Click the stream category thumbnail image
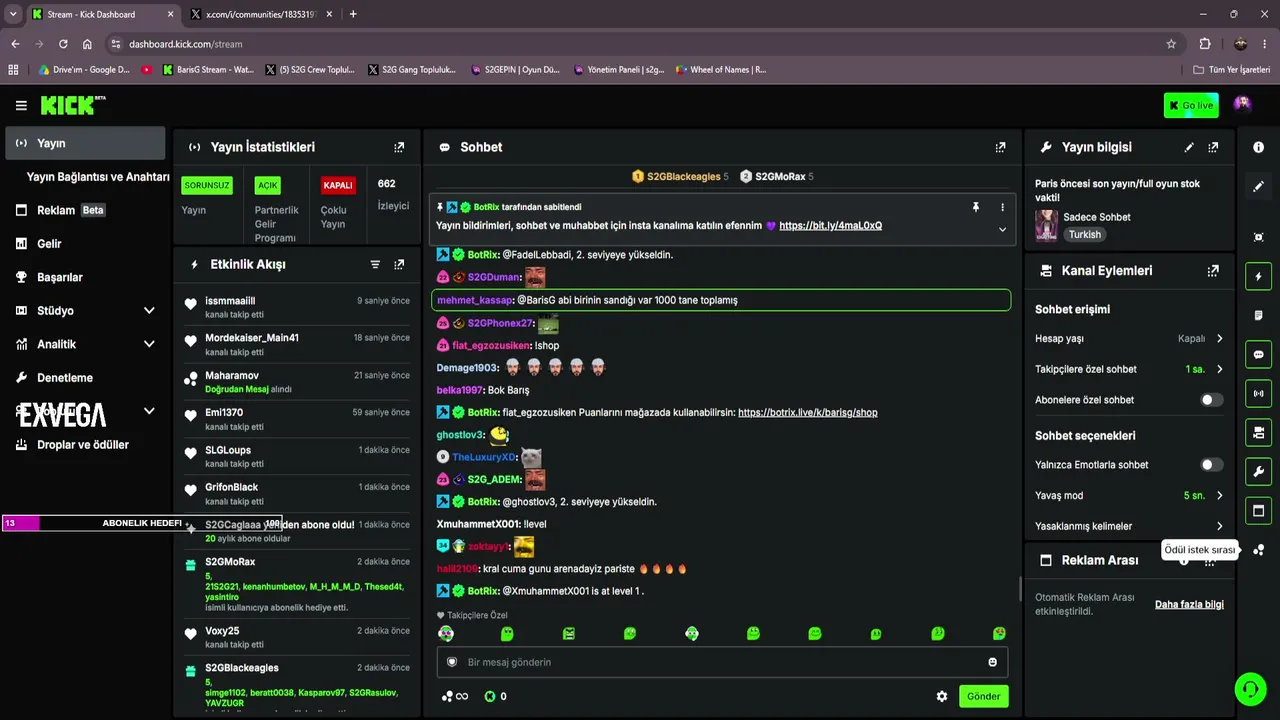Viewport: 1280px width, 720px height. (x=1046, y=225)
